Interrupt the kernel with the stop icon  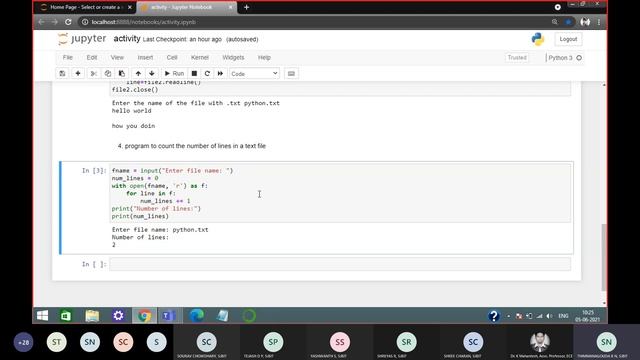[x=194, y=73]
